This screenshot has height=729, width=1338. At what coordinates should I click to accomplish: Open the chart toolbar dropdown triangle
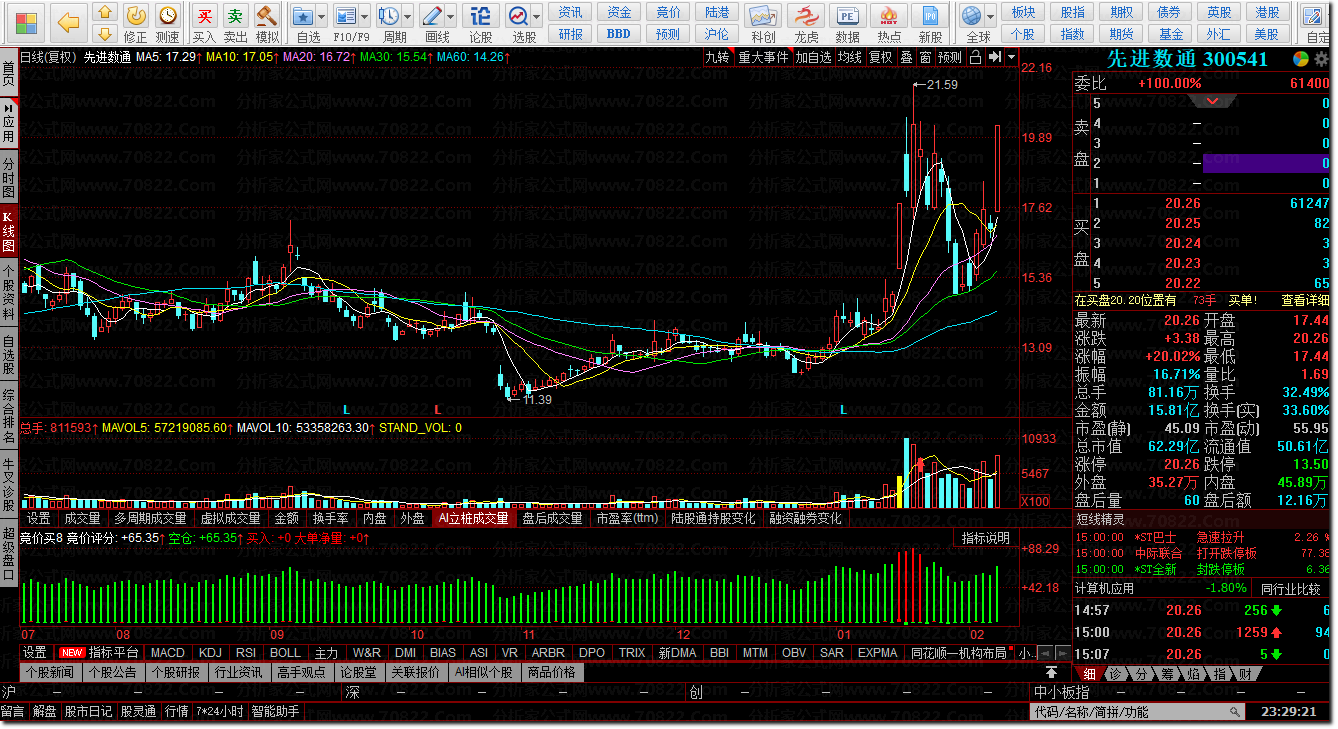[1011, 57]
